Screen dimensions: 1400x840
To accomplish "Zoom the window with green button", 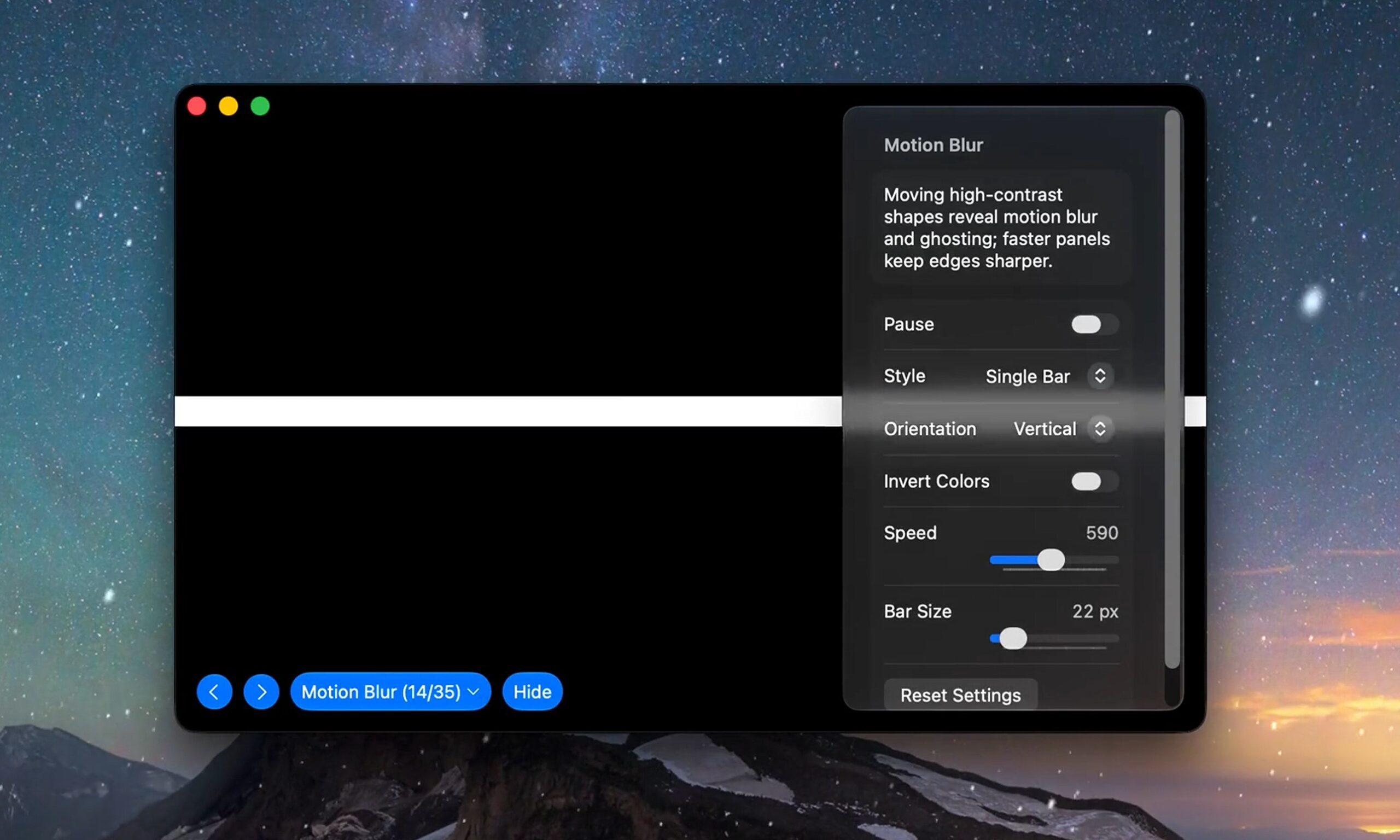I will tap(260, 106).
